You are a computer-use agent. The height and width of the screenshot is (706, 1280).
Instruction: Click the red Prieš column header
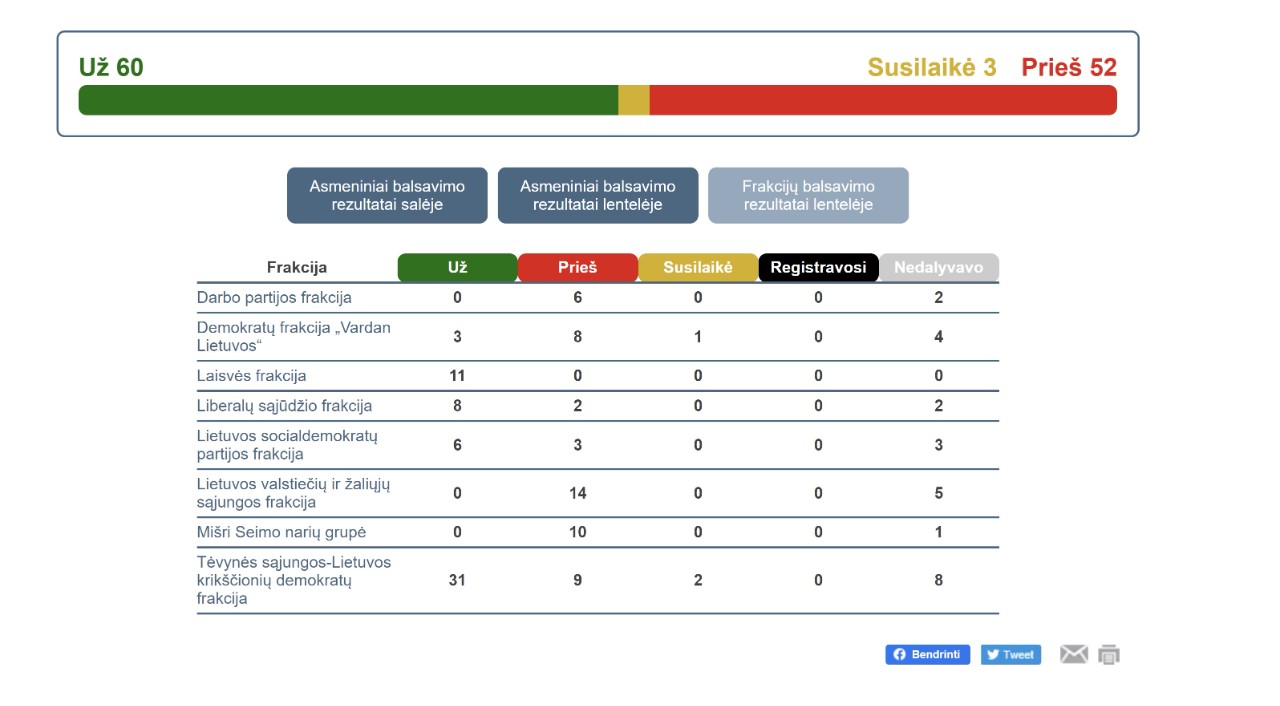pyautogui.click(x=578, y=268)
